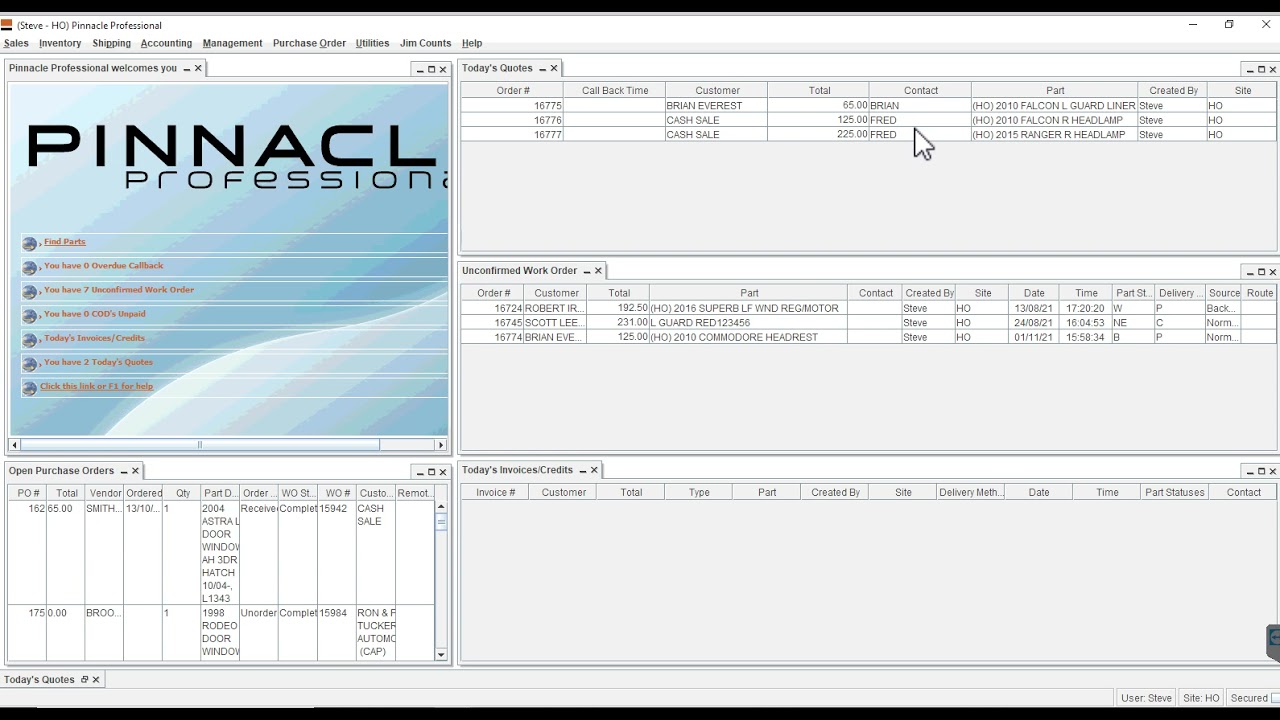Select the Unconfirmed Work Order tab title

click(520, 271)
